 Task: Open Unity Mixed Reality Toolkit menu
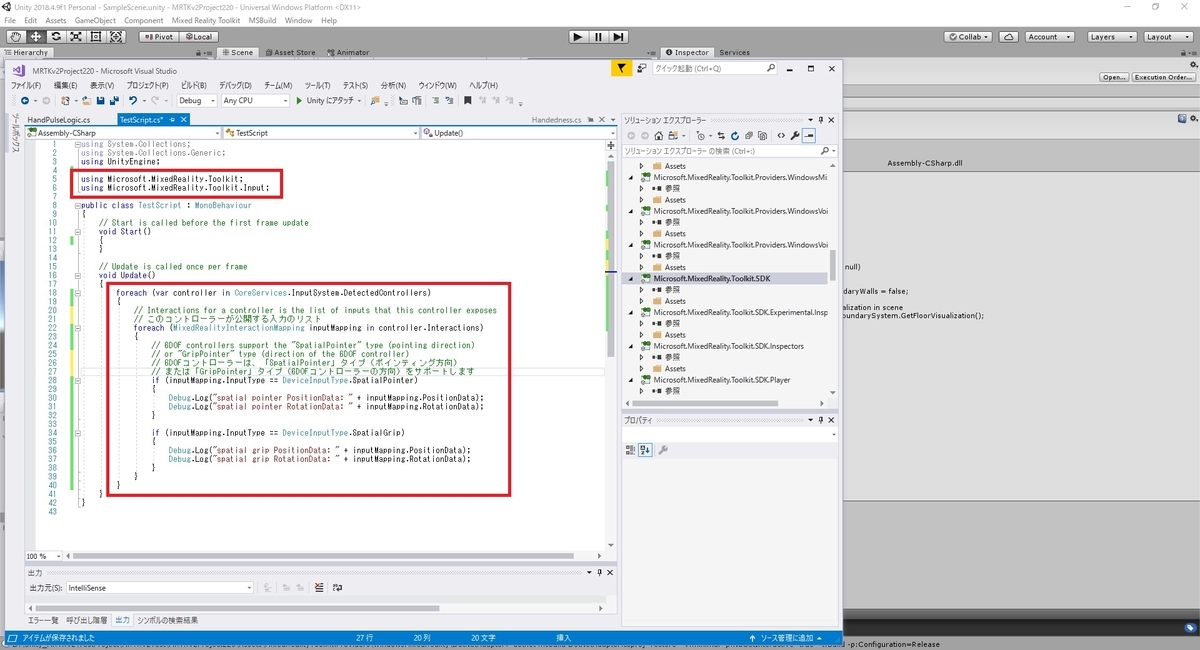(207, 20)
